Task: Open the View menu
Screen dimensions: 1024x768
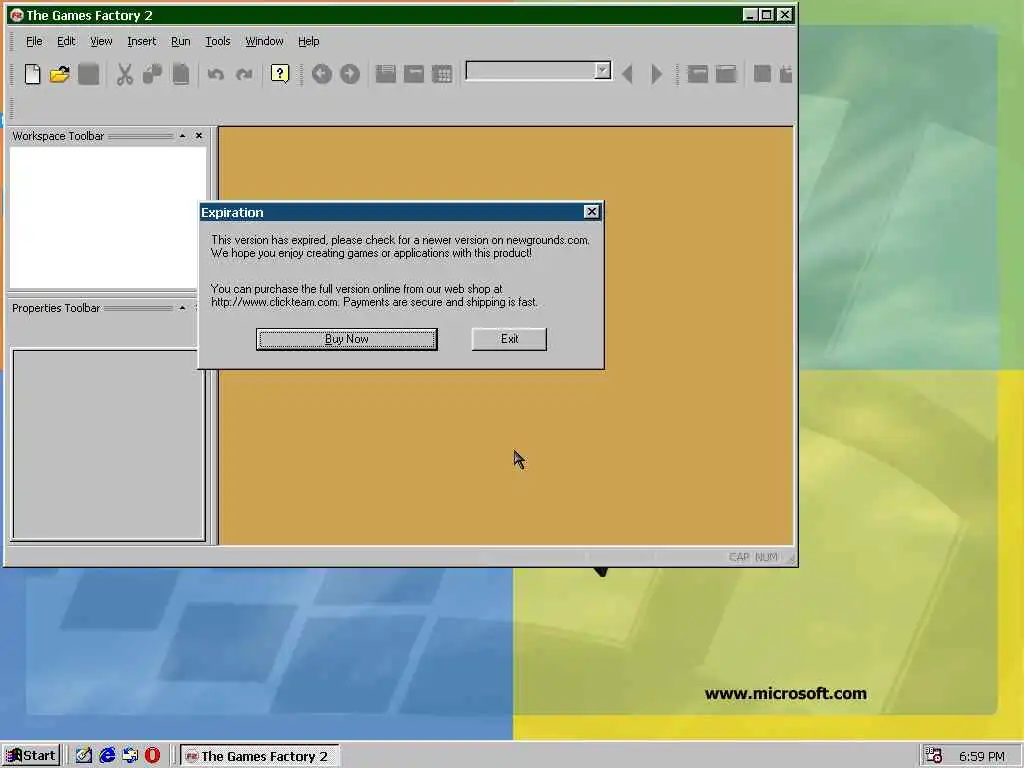Action: click(101, 41)
